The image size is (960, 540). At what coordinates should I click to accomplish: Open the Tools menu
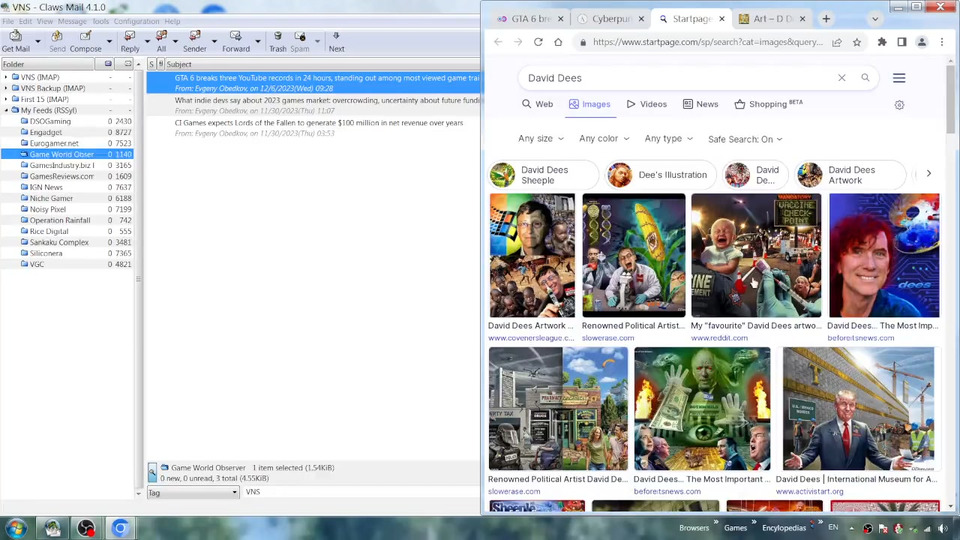coord(100,21)
